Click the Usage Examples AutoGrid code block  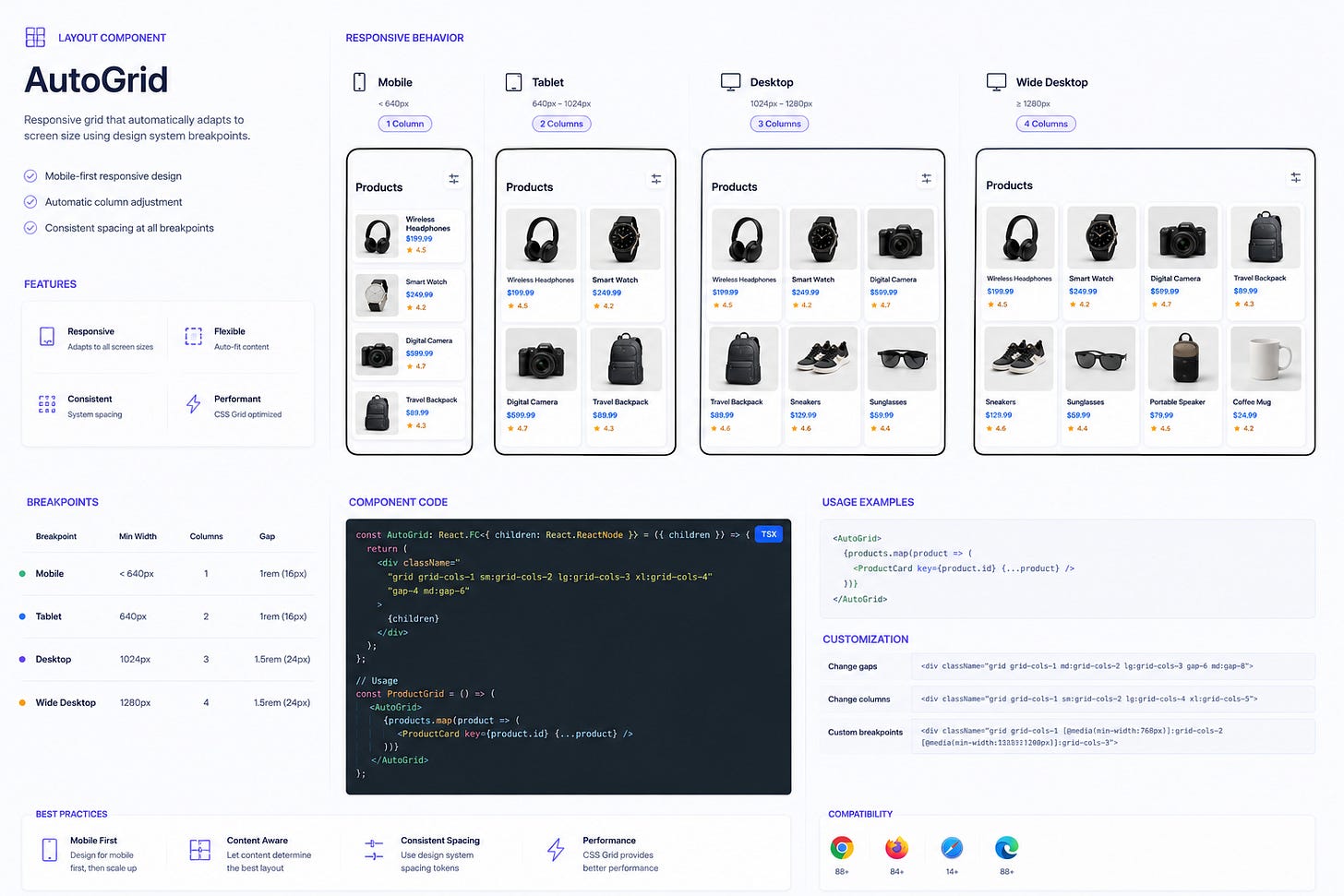click(x=1068, y=568)
